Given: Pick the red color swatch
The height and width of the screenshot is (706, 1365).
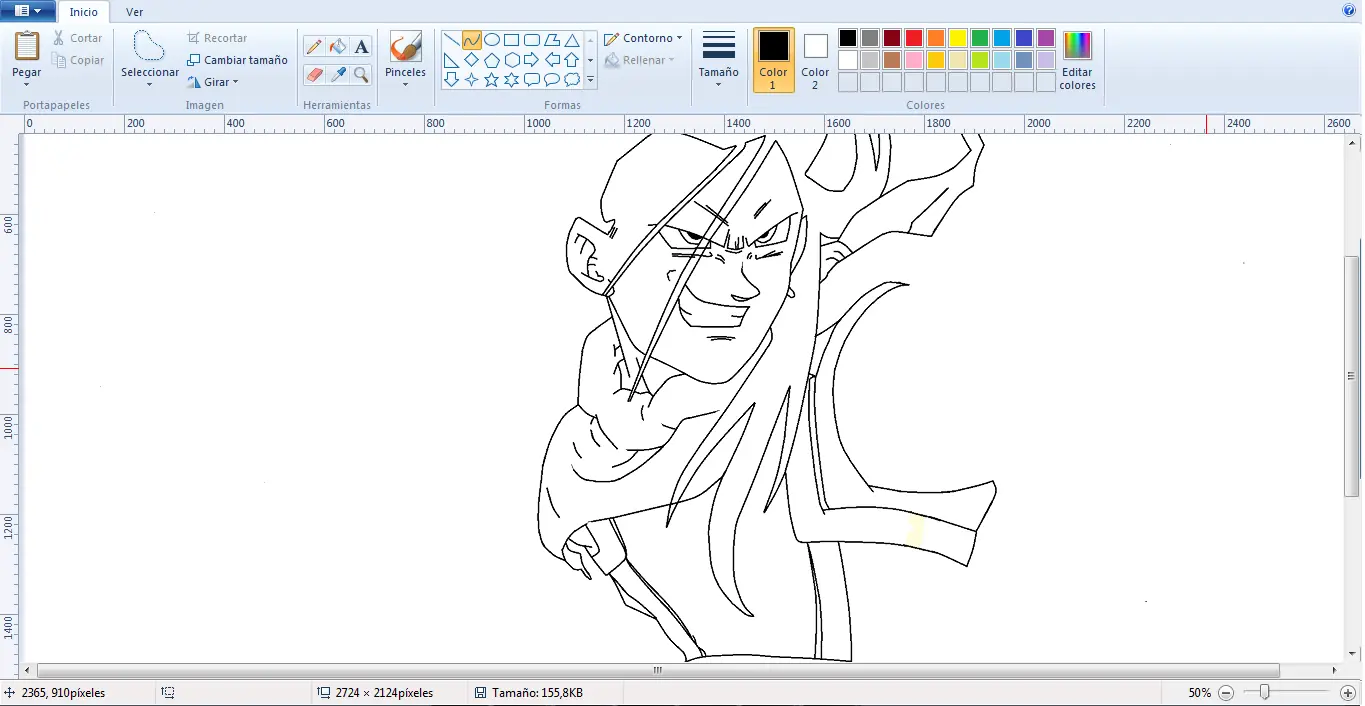Looking at the screenshot, I should [914, 38].
